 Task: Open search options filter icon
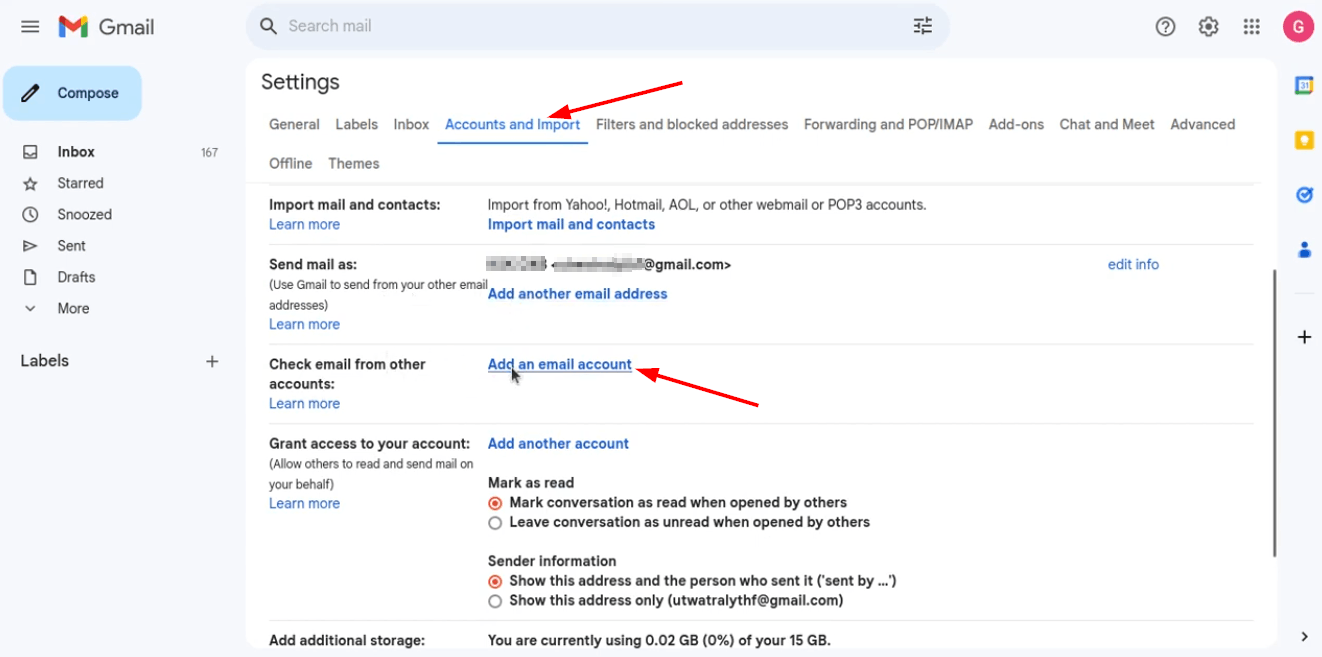tap(922, 26)
